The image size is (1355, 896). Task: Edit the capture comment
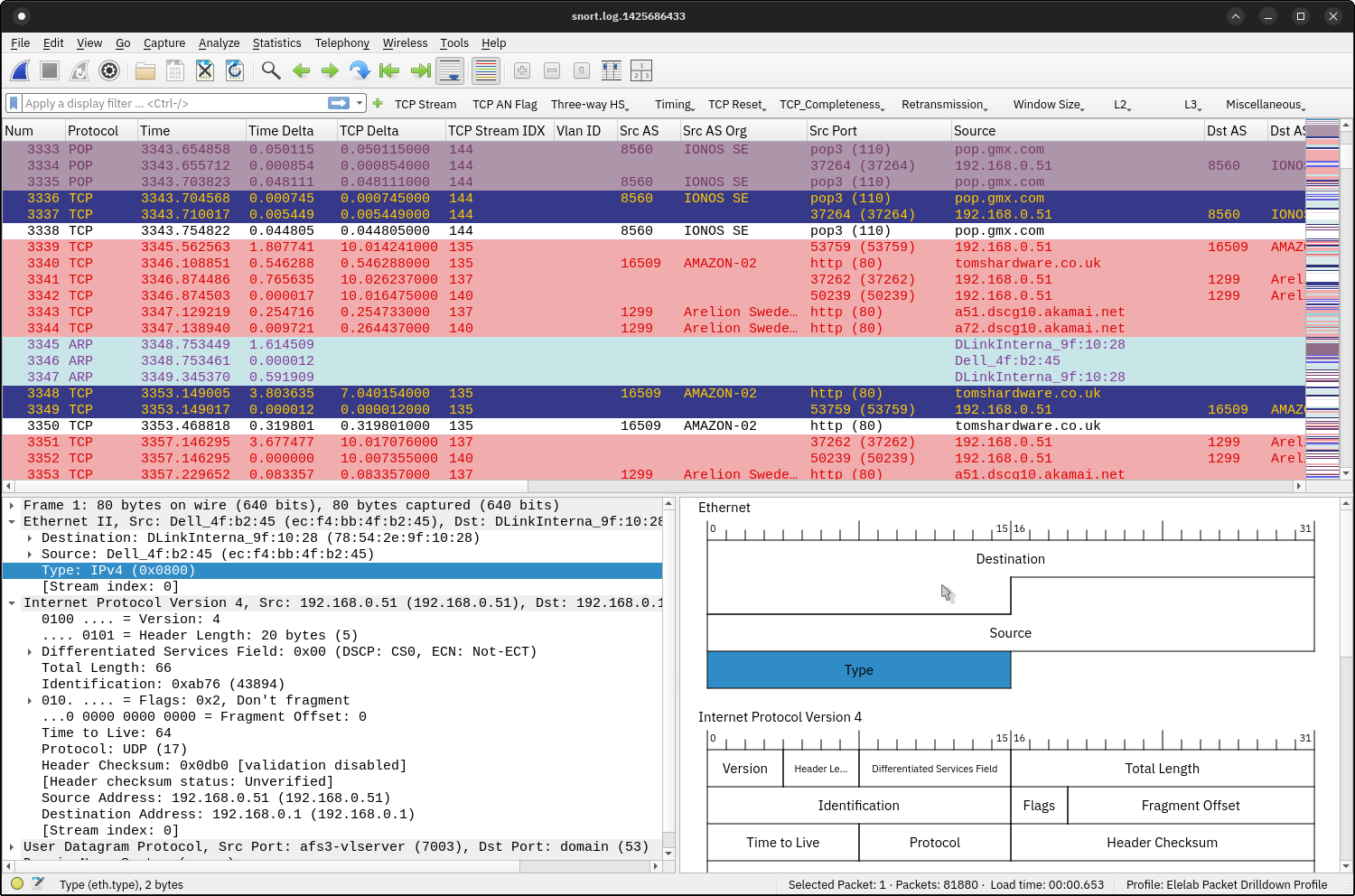38,884
